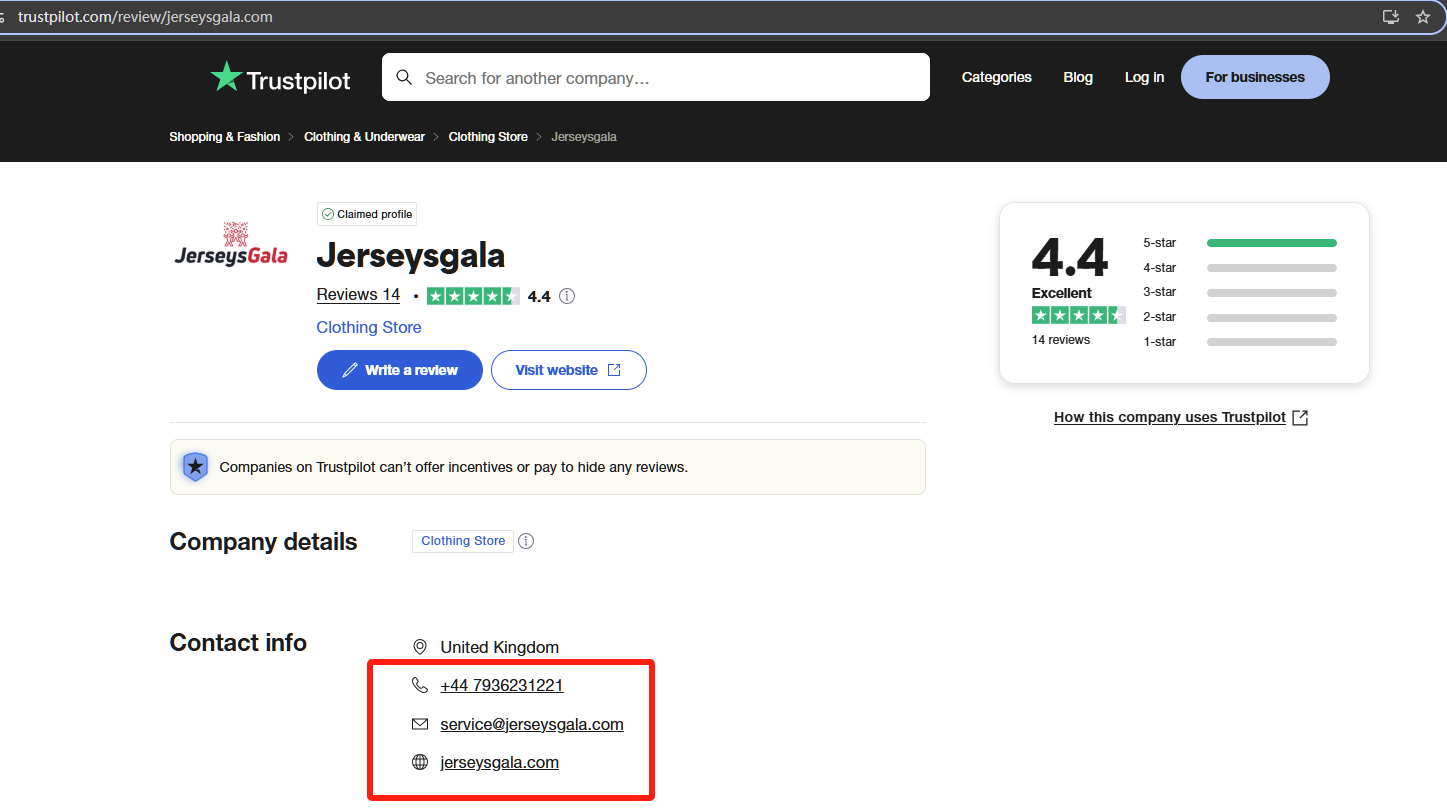Click the star rating beside Reviews 14
This screenshot has height=809, width=1447.
pyautogui.click(x=473, y=296)
